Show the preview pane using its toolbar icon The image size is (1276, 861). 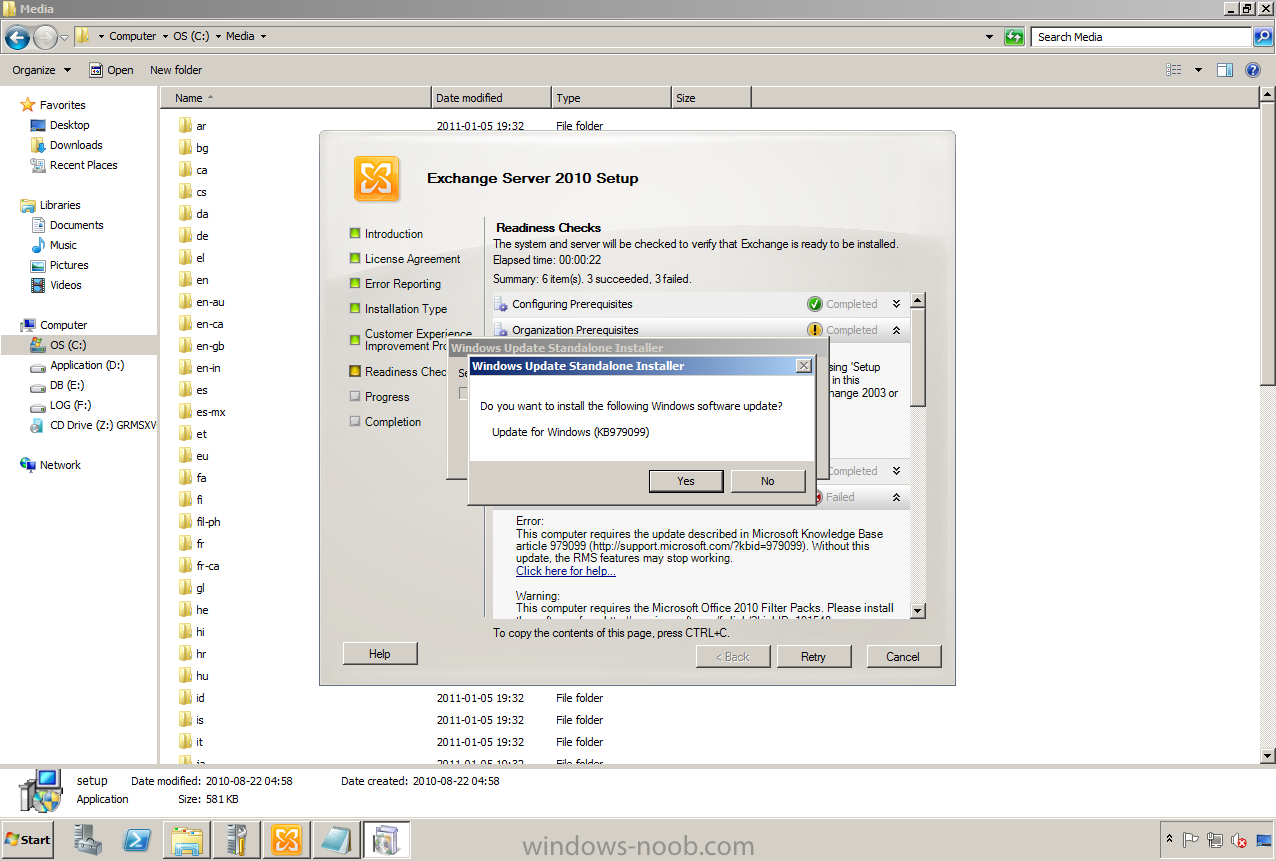point(1225,70)
